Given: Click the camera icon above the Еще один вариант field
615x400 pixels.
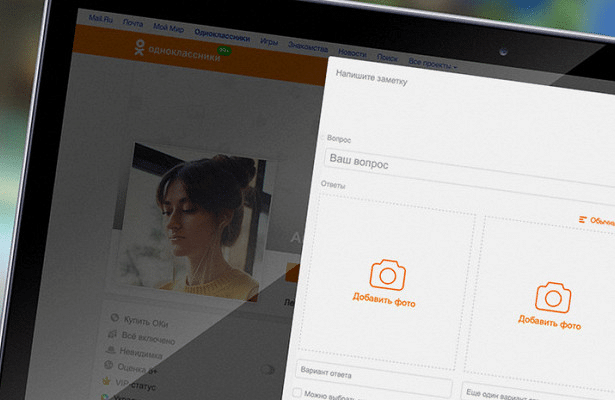Looking at the screenshot, I should click(x=553, y=298).
